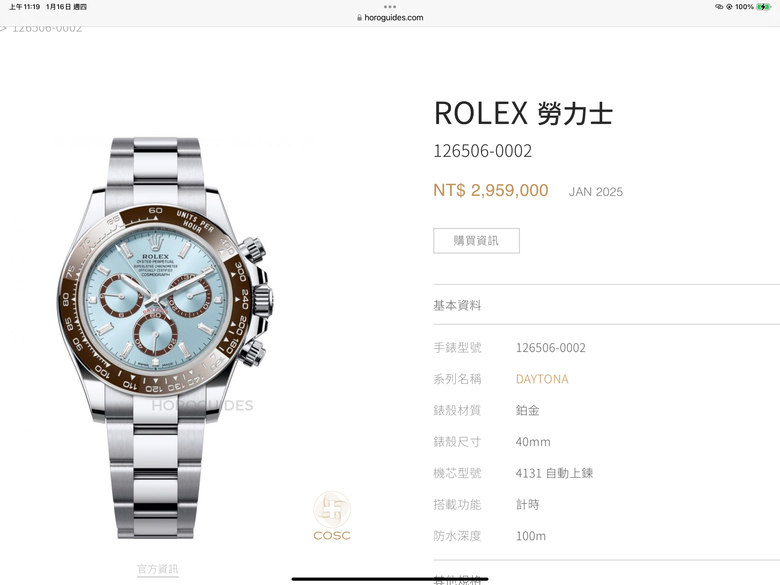The width and height of the screenshot is (780, 585).
Task: Tap the 100% battery percentage text
Action: coord(744,6)
